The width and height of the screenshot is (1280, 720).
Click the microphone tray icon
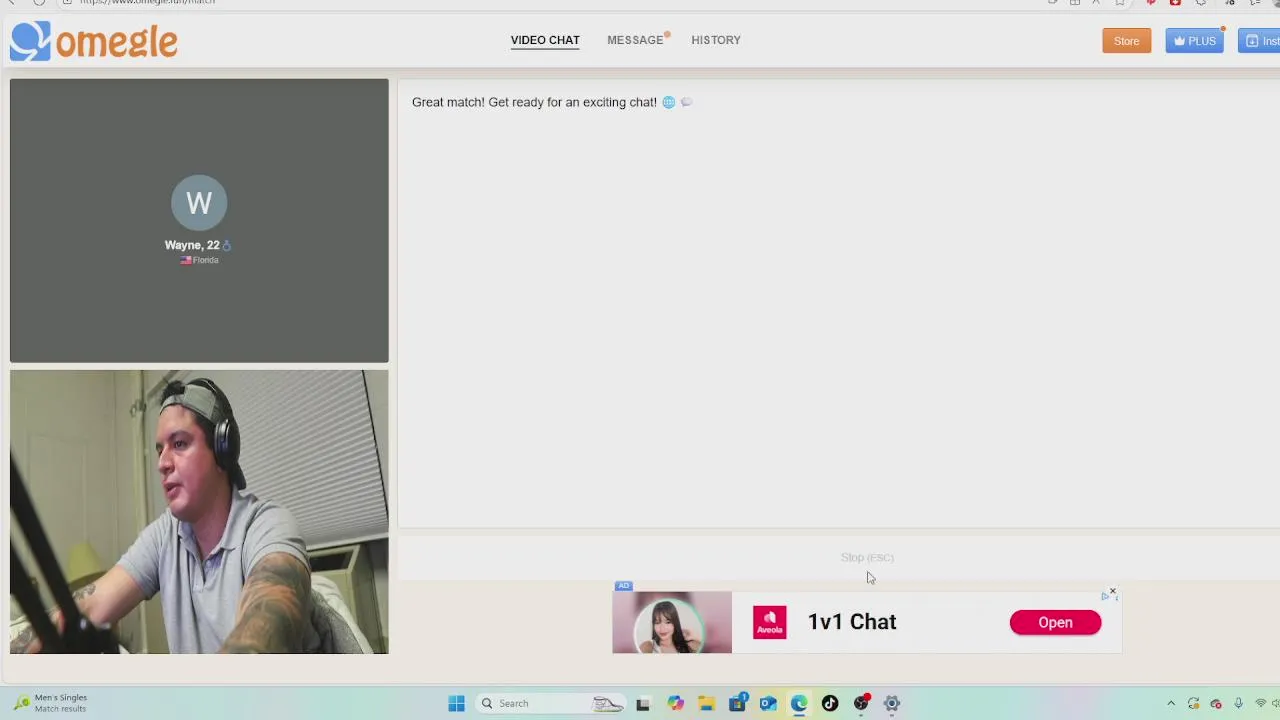click(1238, 703)
